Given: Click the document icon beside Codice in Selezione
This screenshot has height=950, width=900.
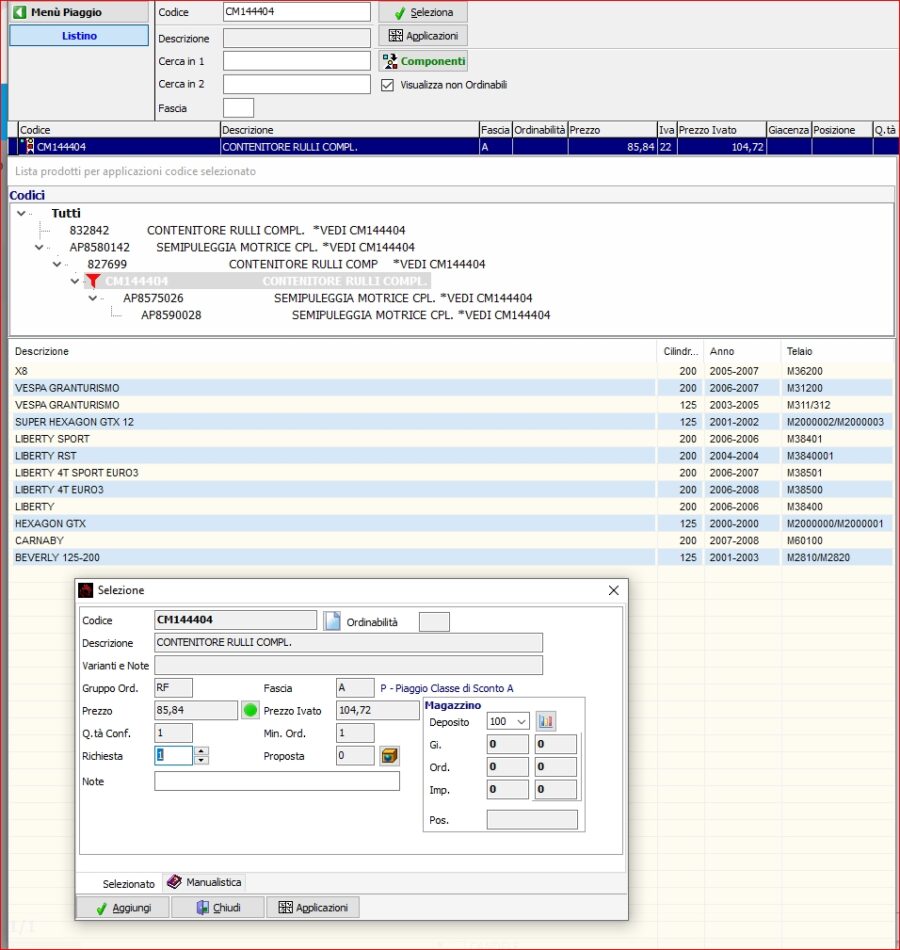Looking at the screenshot, I should coord(333,621).
